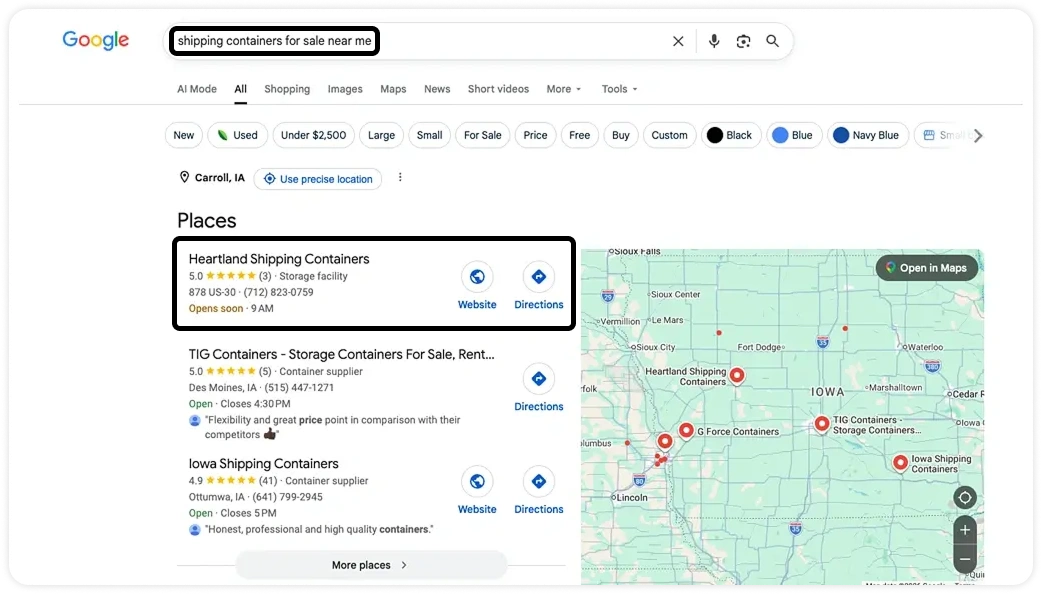Viewport: 1042px width, 594px height.
Task: Click Use precise location button
Action: tap(318, 179)
